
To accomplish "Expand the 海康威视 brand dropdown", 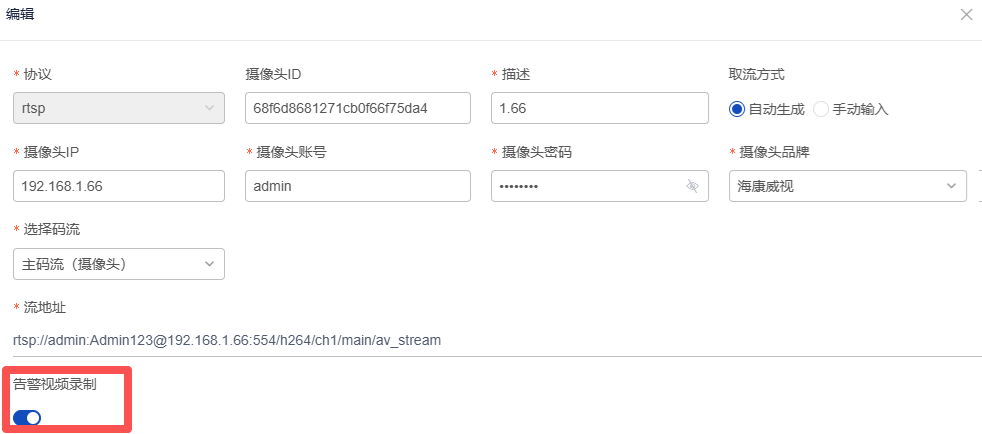I will pyautogui.click(x=840, y=186).
